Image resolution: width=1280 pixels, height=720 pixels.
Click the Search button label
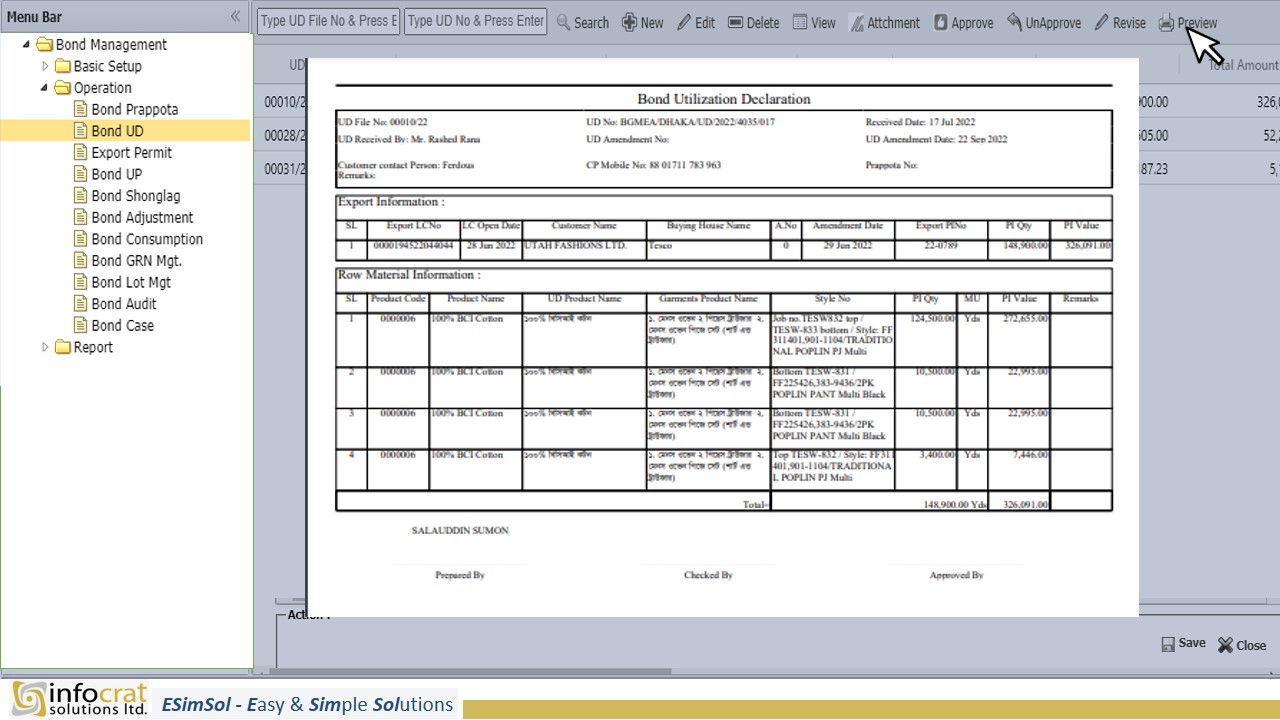[591, 22]
